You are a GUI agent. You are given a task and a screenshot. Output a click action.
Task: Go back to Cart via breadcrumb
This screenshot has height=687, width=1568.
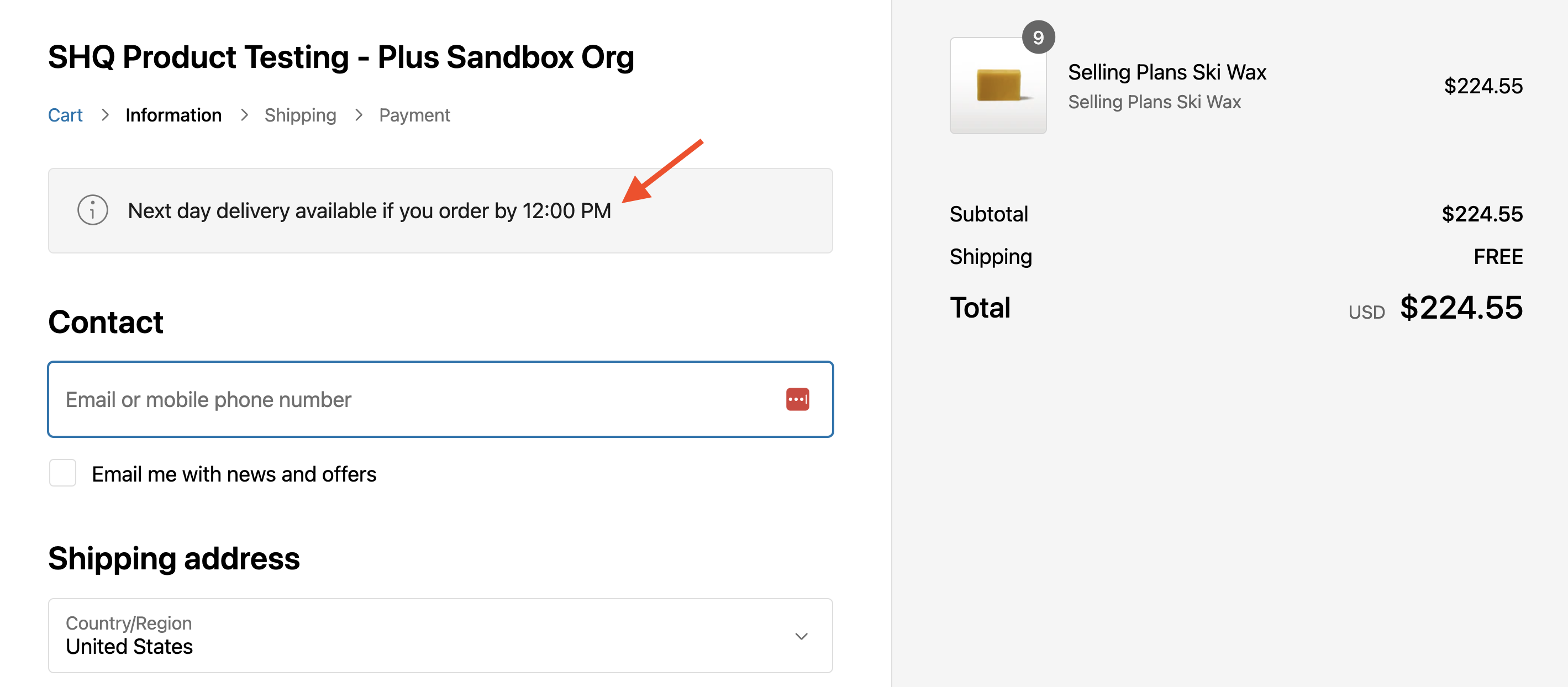click(x=65, y=115)
